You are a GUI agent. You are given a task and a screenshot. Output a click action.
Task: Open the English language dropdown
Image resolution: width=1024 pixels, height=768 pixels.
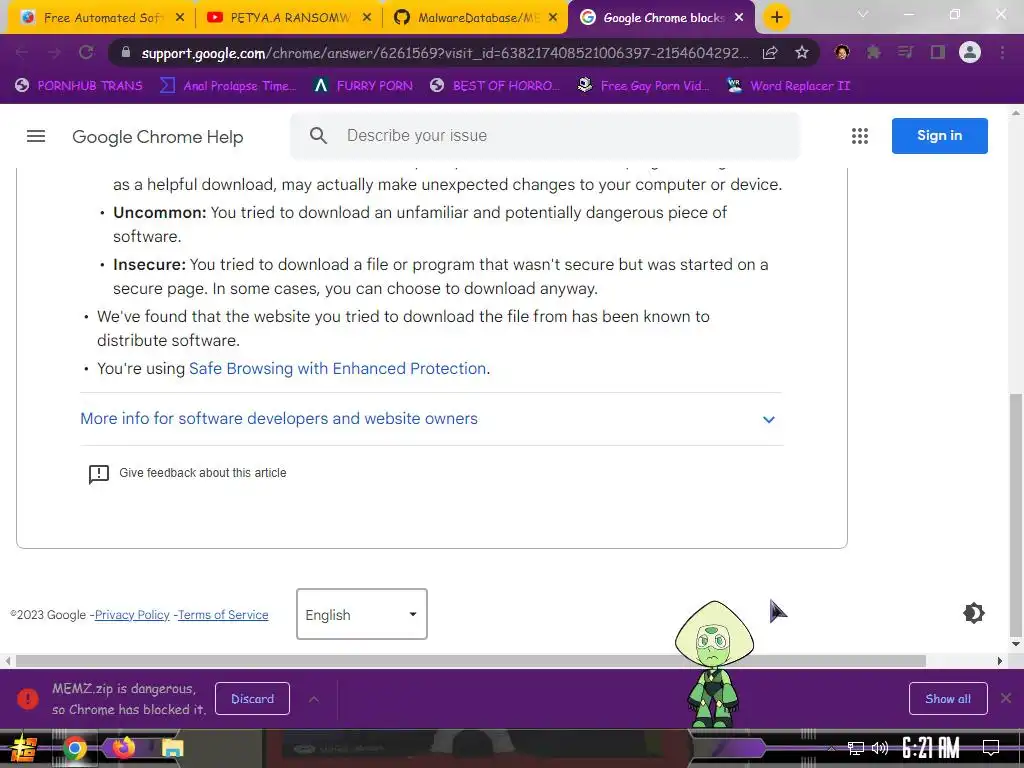coord(362,614)
